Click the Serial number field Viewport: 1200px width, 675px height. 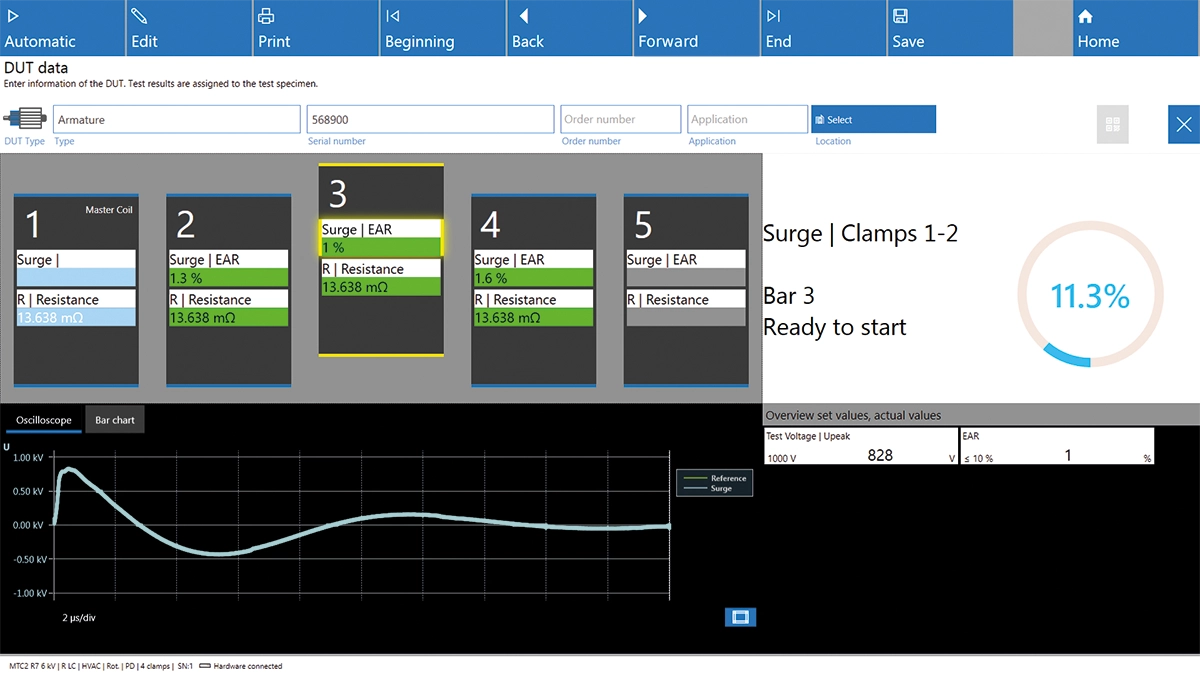(x=429, y=119)
